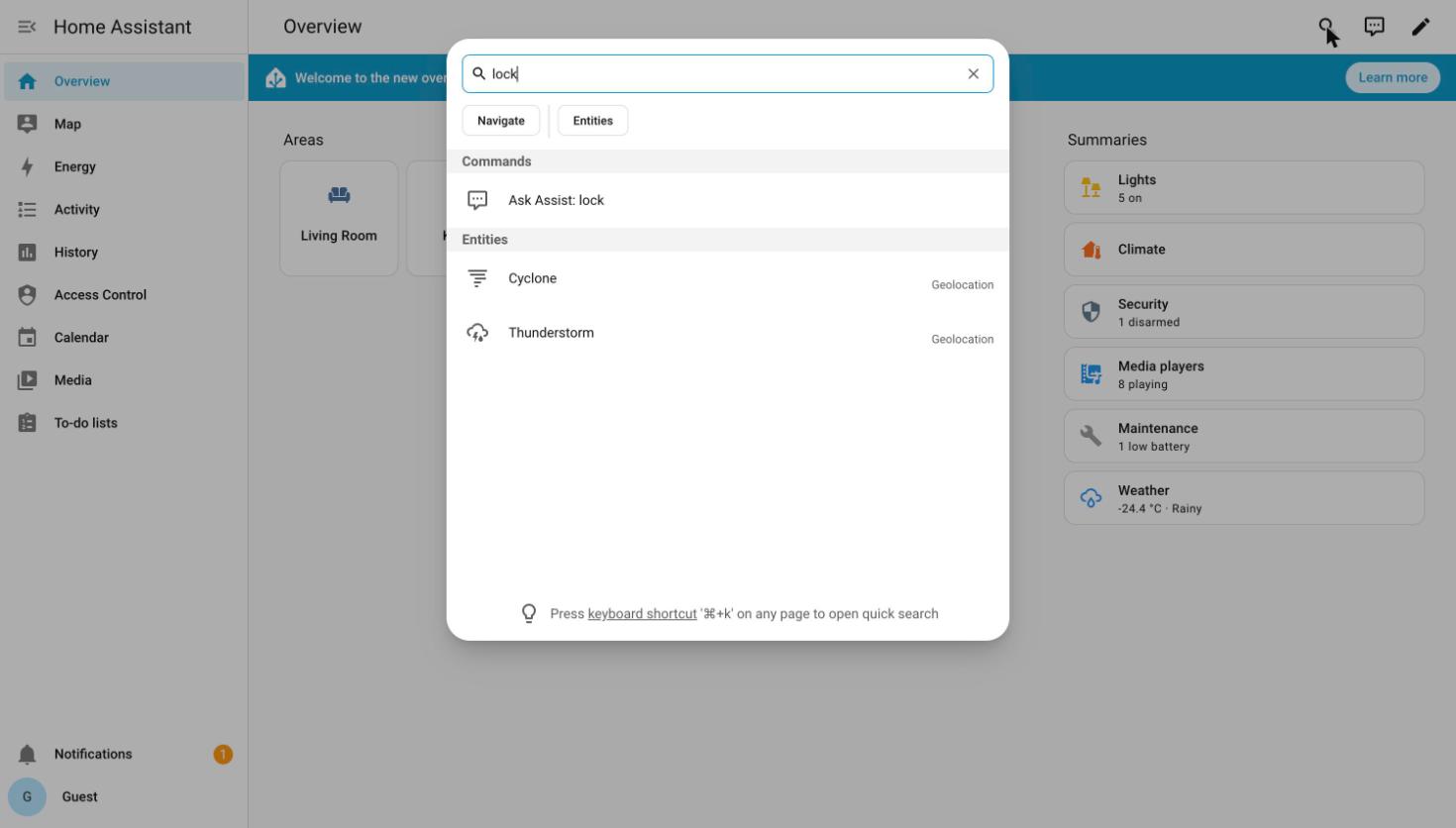Screen dimensions: 1456x828
Task: Click the Map sidebar icon
Action: pos(27,124)
